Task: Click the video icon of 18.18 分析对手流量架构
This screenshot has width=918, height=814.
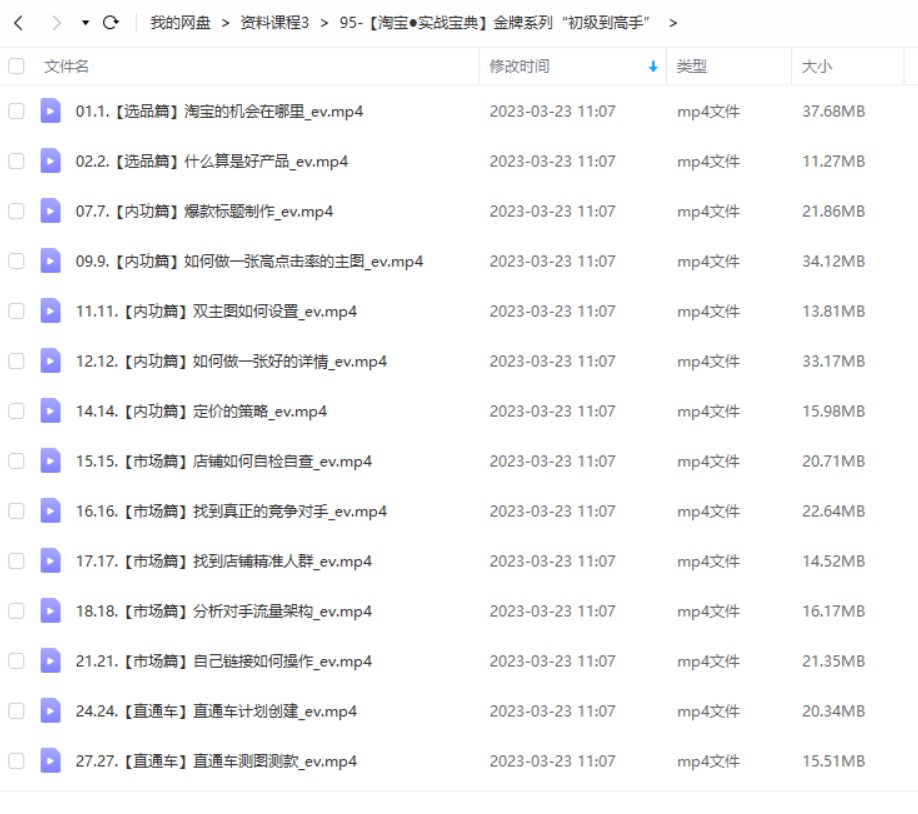Action: tap(50, 611)
